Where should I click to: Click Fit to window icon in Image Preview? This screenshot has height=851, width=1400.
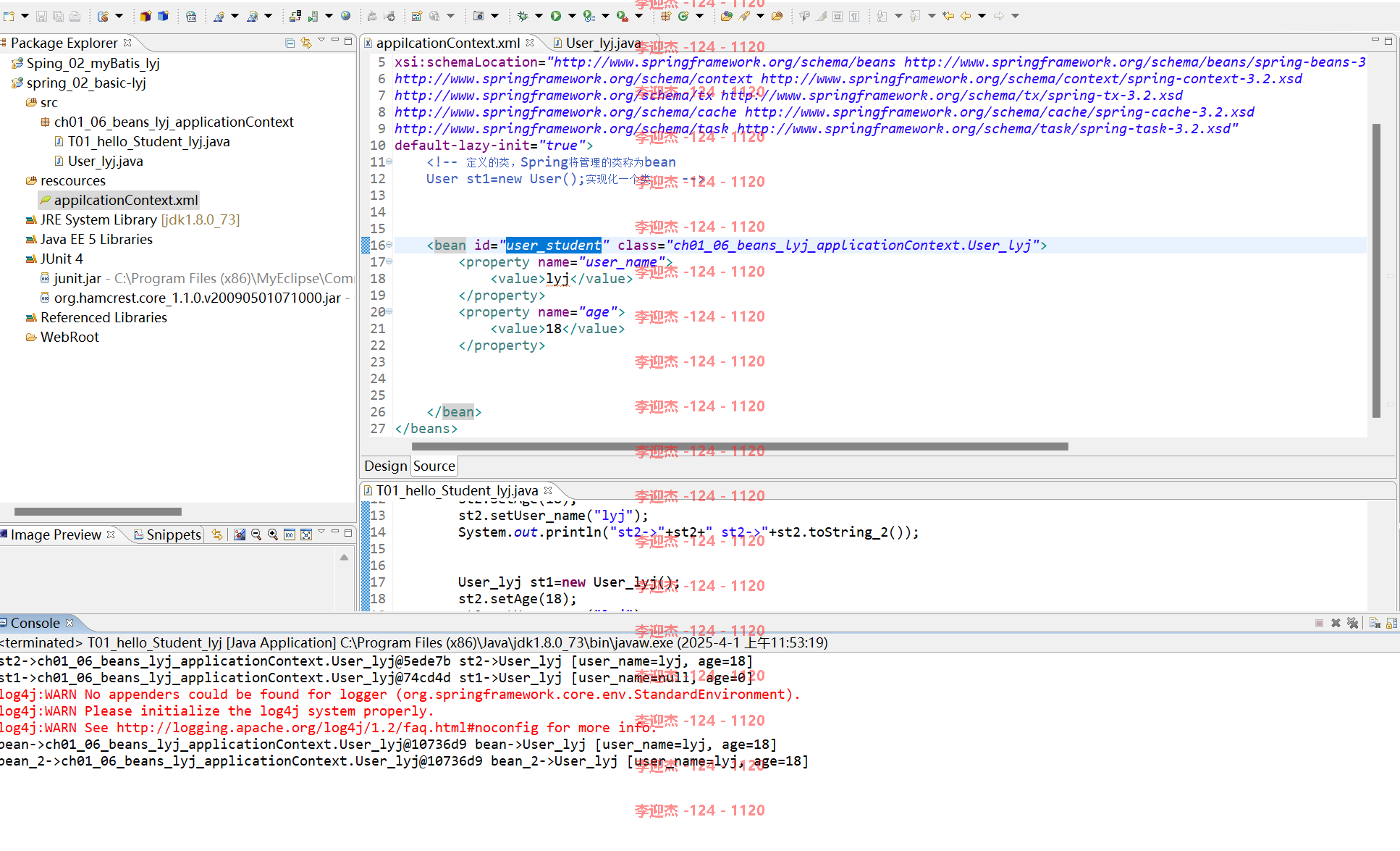306,535
